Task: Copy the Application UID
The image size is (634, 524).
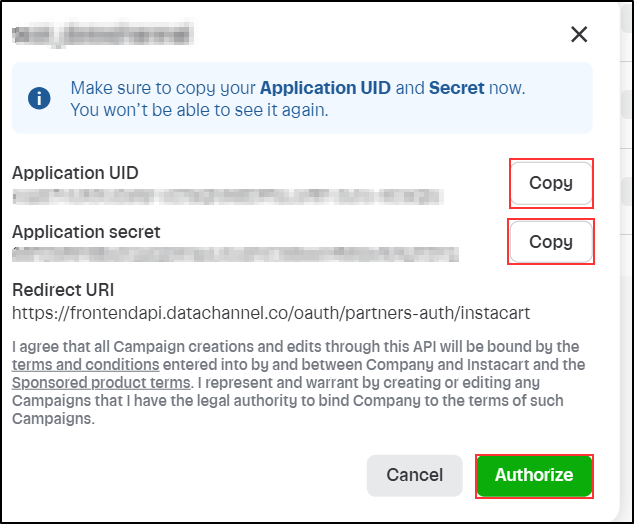Action: [x=551, y=183]
